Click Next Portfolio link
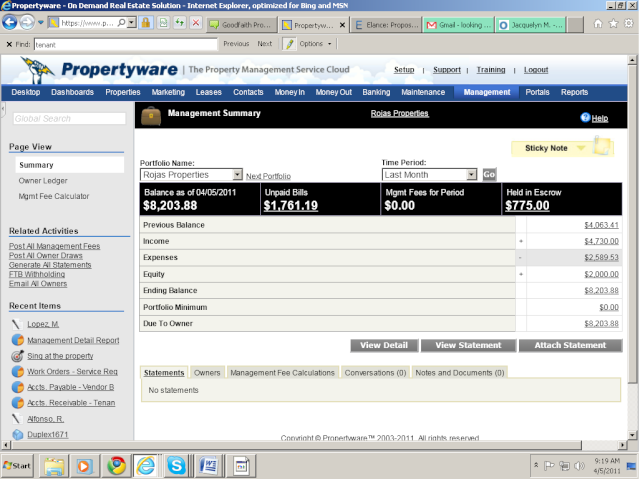 click(268, 176)
